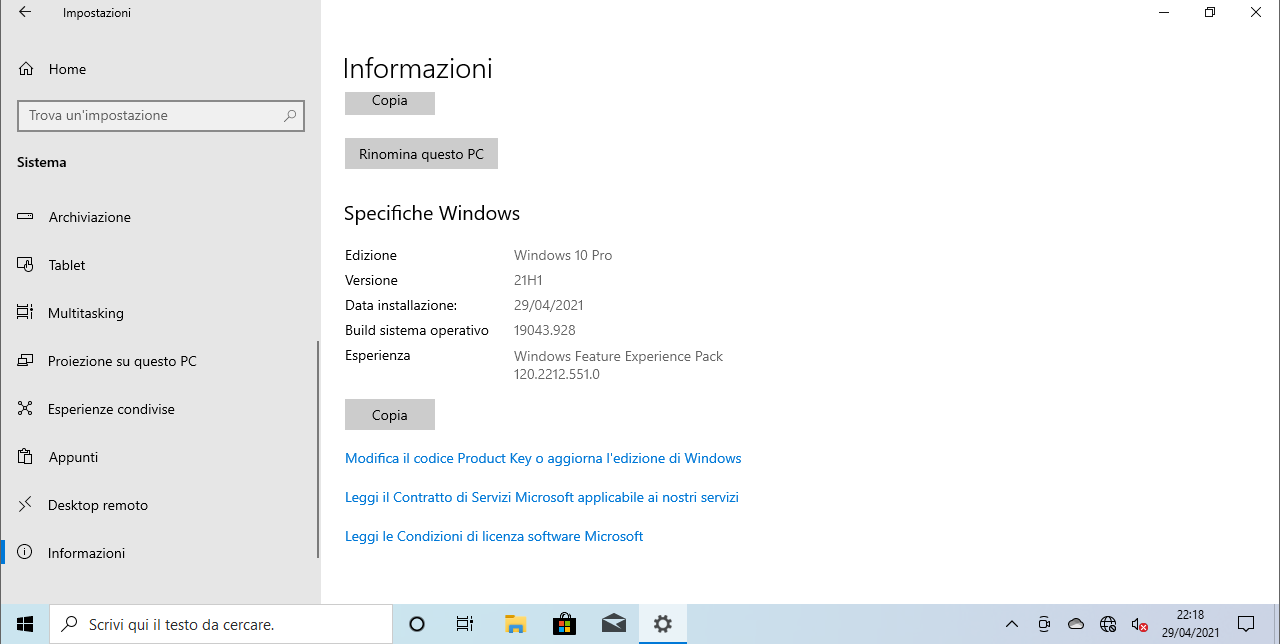Focus the taskbar search box
1280x644 pixels.
[x=220, y=624]
